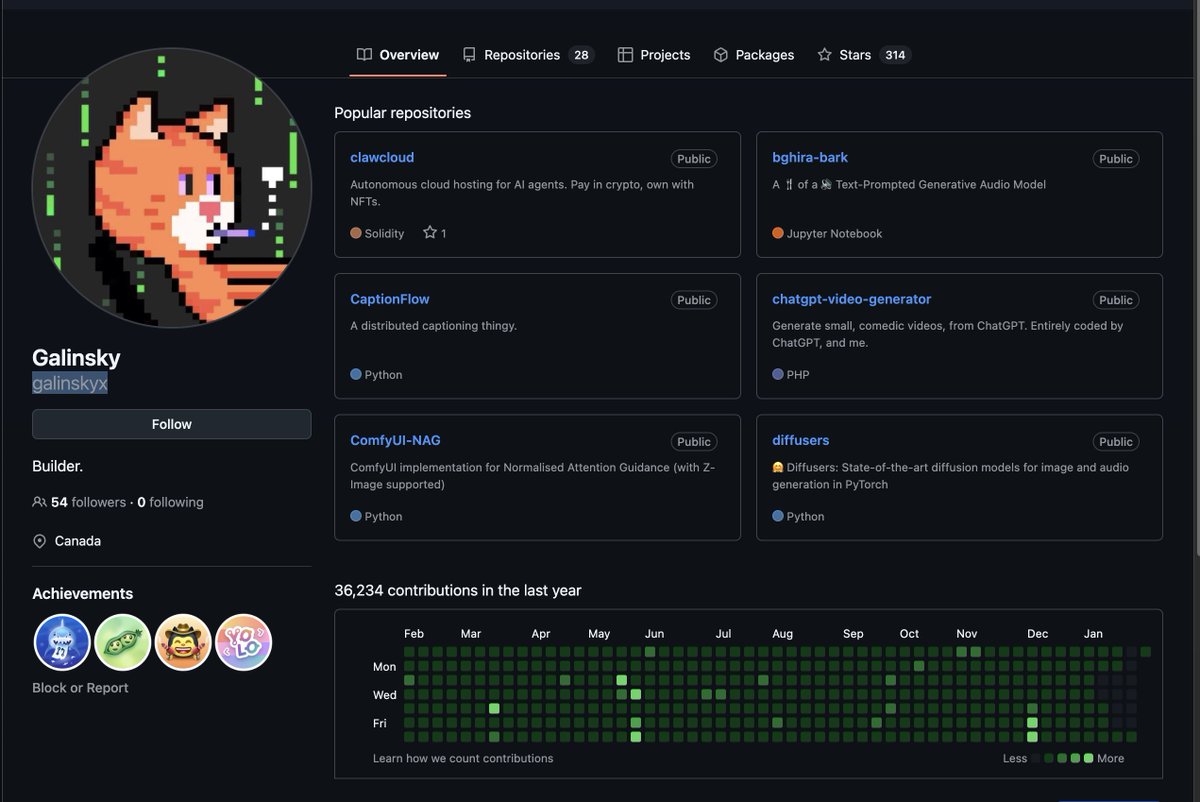
Task: Click the Popular repositories heading
Action: point(402,113)
